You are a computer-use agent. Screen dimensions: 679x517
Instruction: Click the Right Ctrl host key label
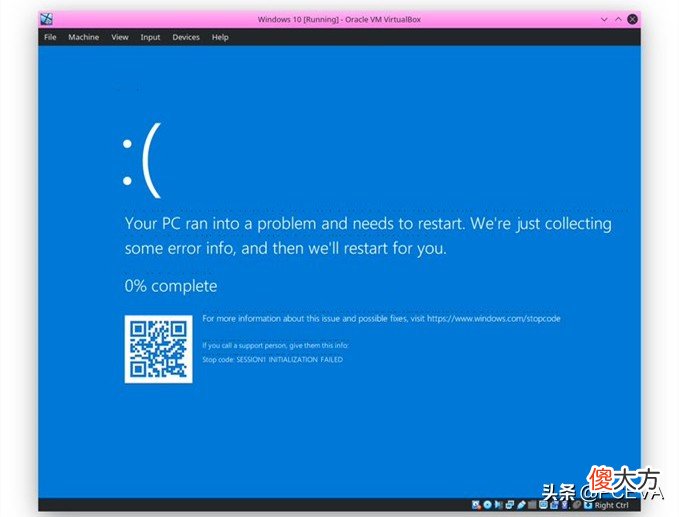tap(611, 505)
